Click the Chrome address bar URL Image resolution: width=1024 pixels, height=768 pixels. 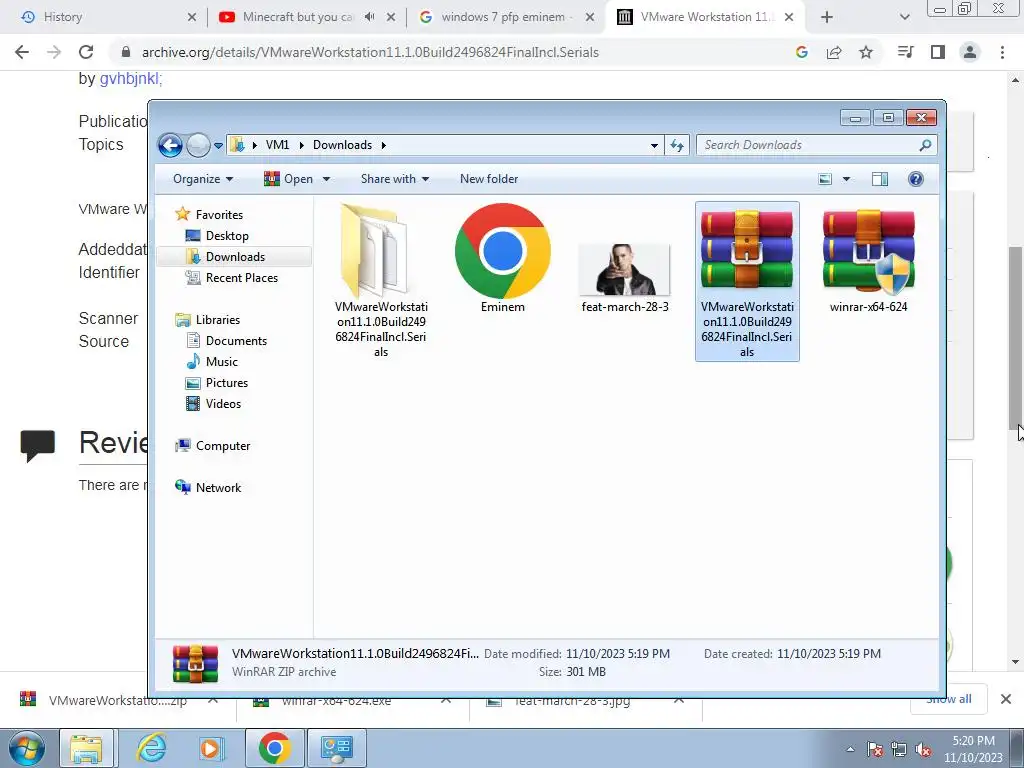(370, 52)
